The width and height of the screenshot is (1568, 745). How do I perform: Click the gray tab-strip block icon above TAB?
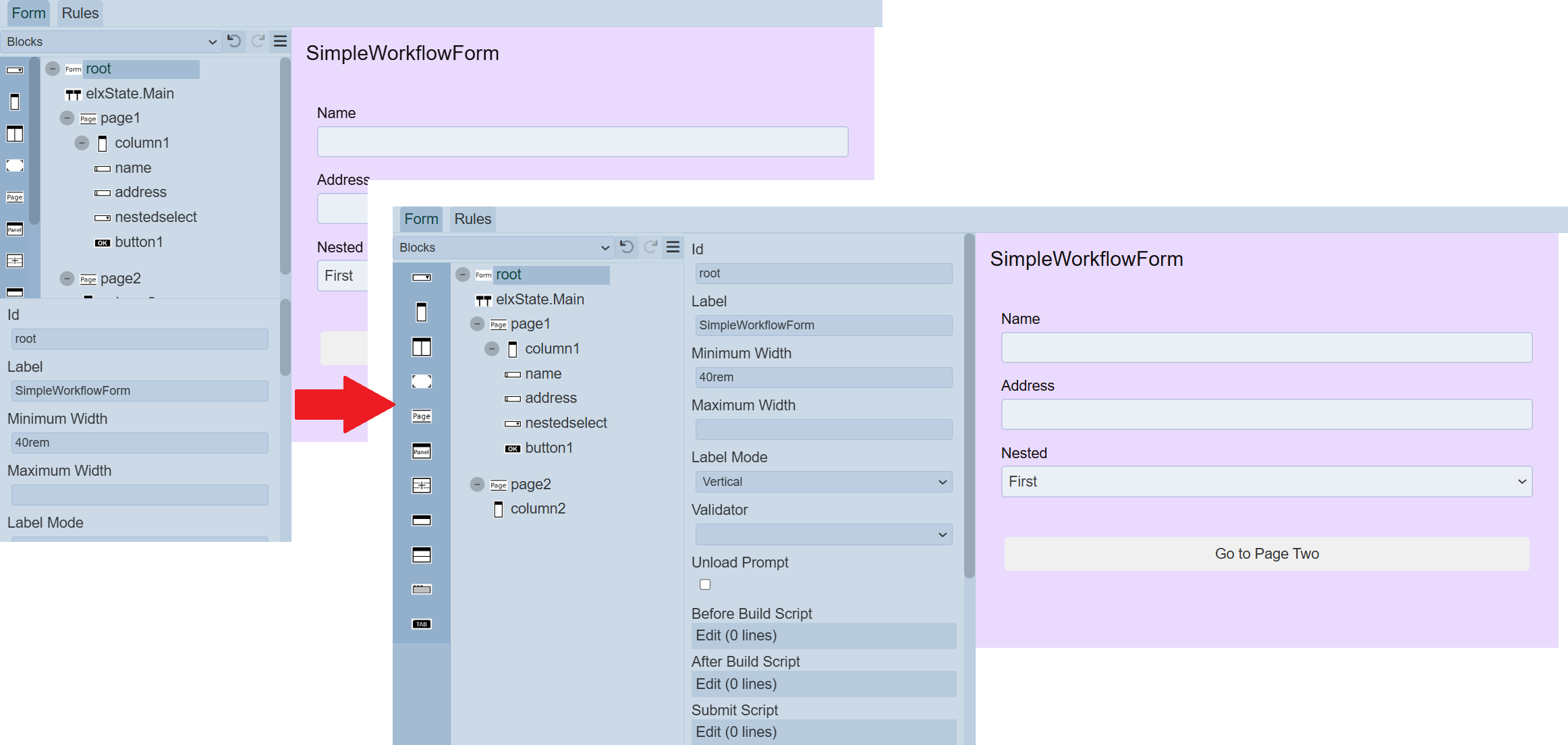pyautogui.click(x=421, y=589)
